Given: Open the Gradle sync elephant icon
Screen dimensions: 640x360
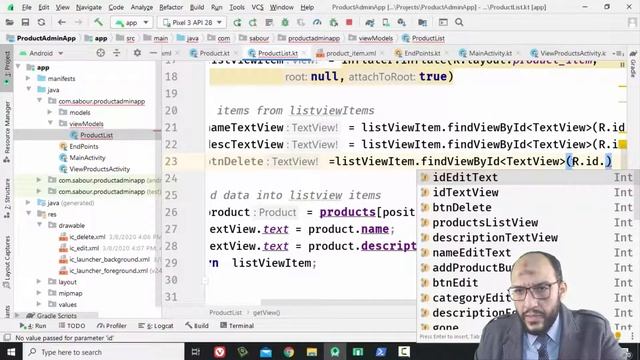Looking at the screenshot, I should pos(370,22).
